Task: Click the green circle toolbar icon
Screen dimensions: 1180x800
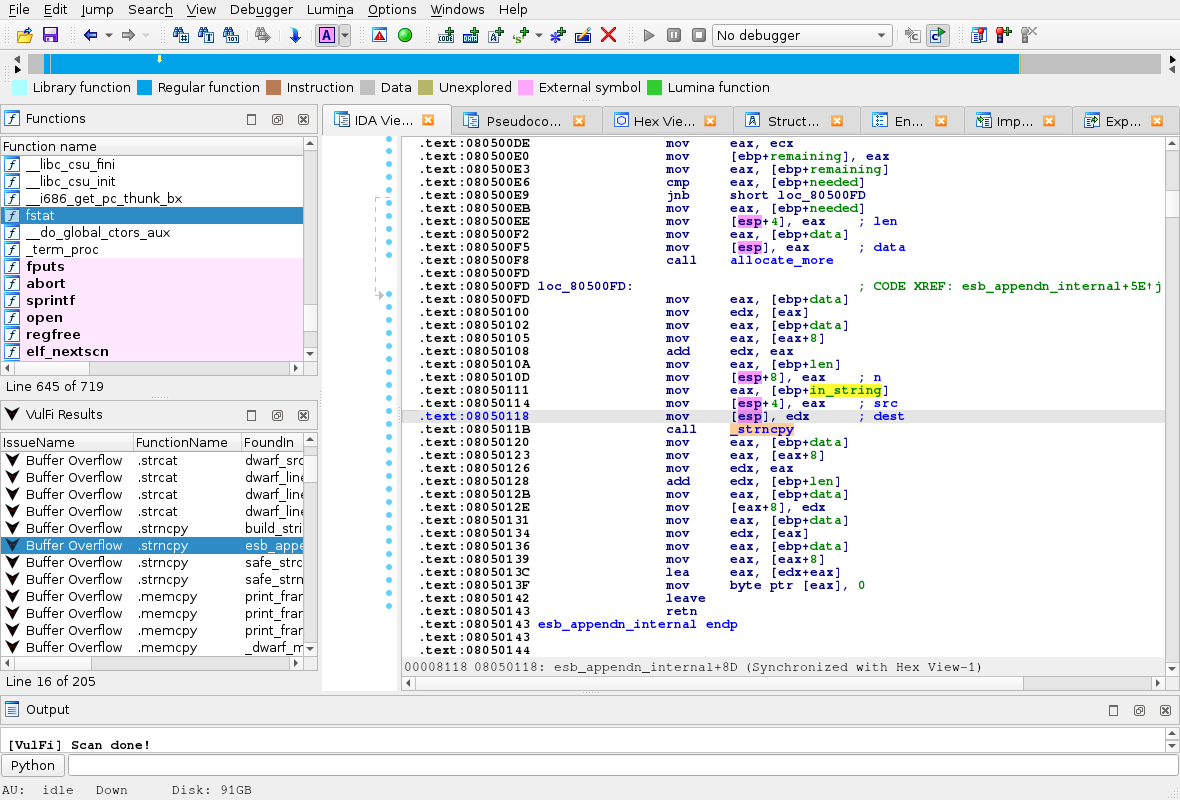Action: coord(405,35)
